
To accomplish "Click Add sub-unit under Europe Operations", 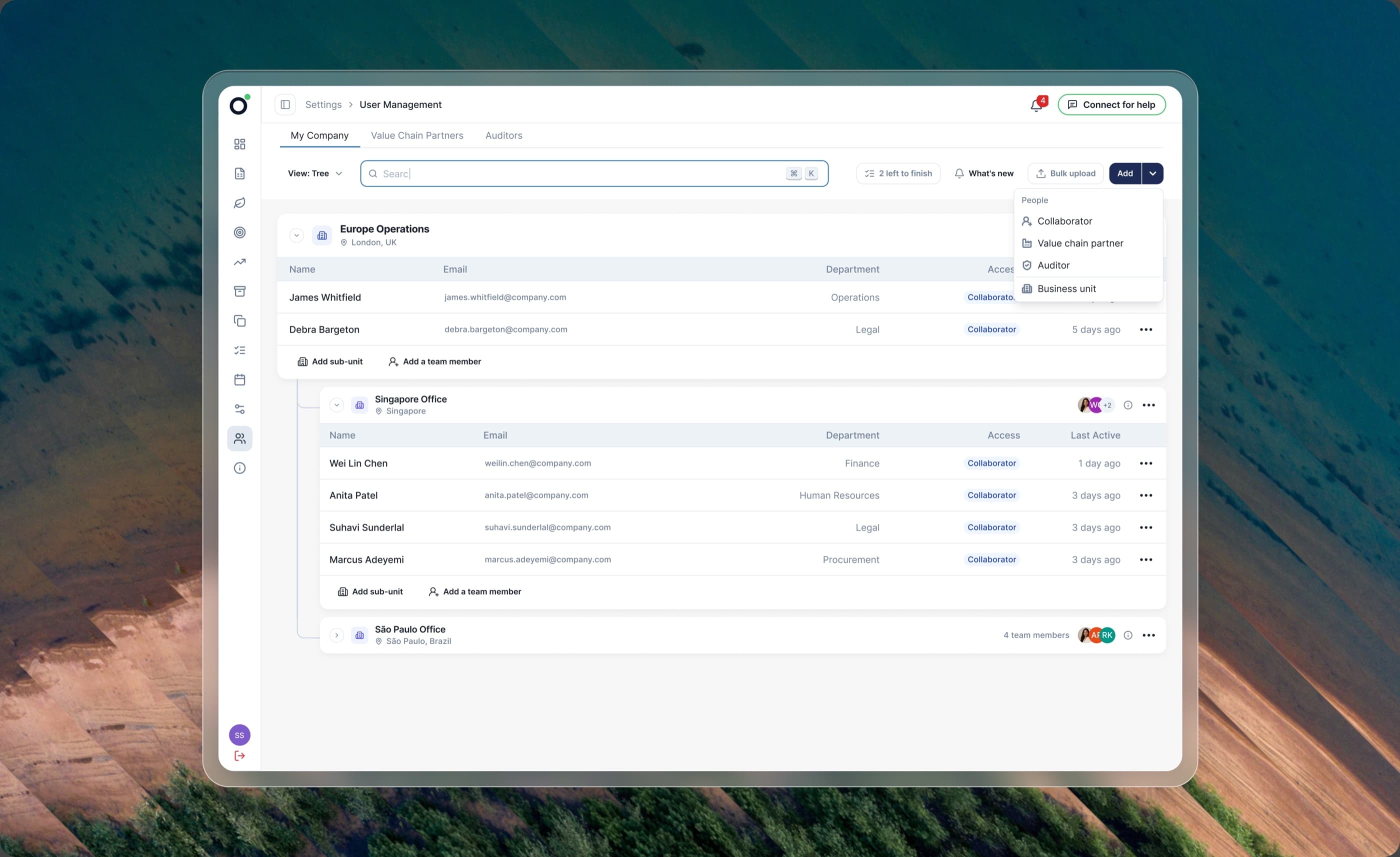I will coord(330,361).
